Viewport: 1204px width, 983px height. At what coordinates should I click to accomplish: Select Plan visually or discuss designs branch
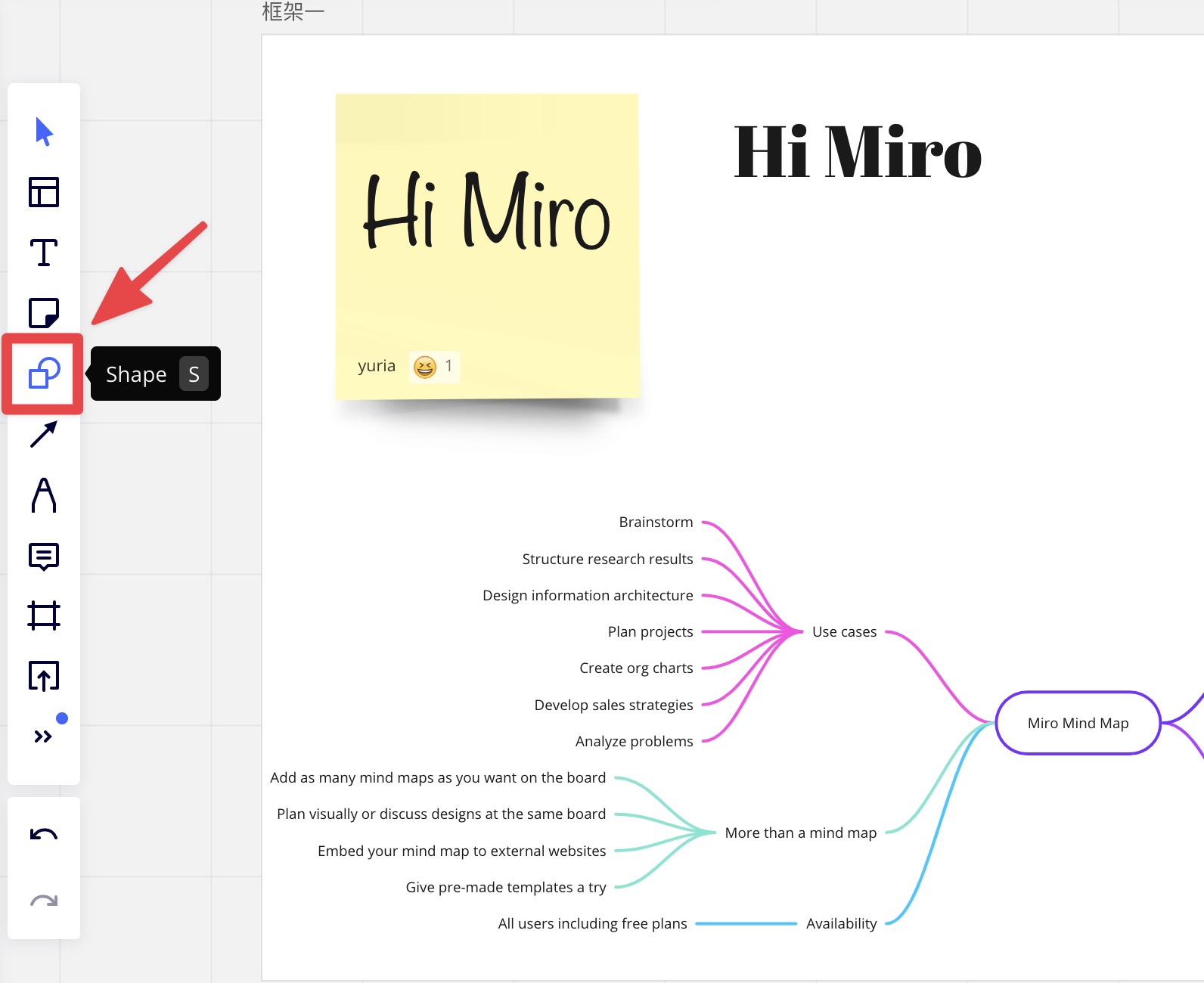(x=441, y=814)
